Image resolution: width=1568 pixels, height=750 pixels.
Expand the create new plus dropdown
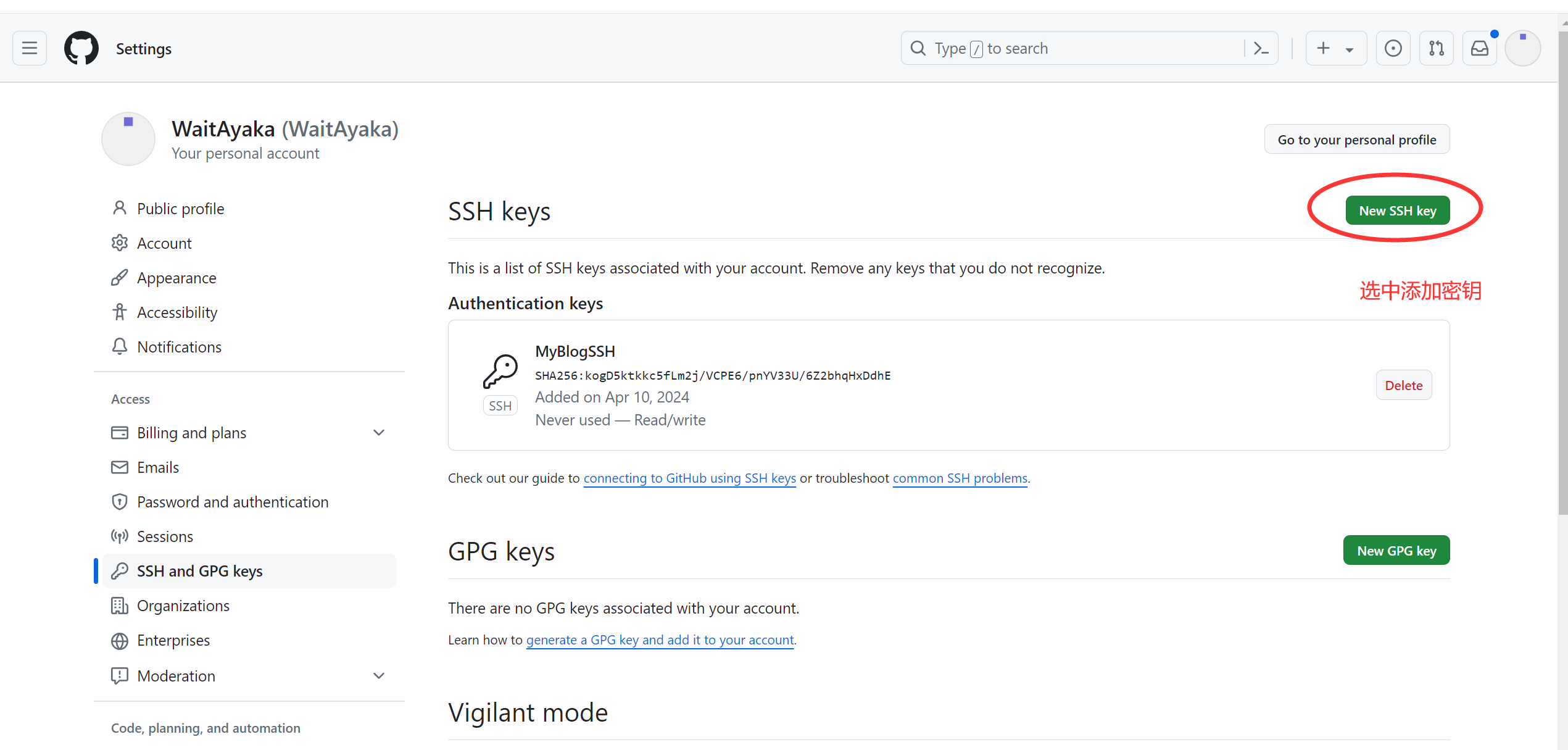1335,48
